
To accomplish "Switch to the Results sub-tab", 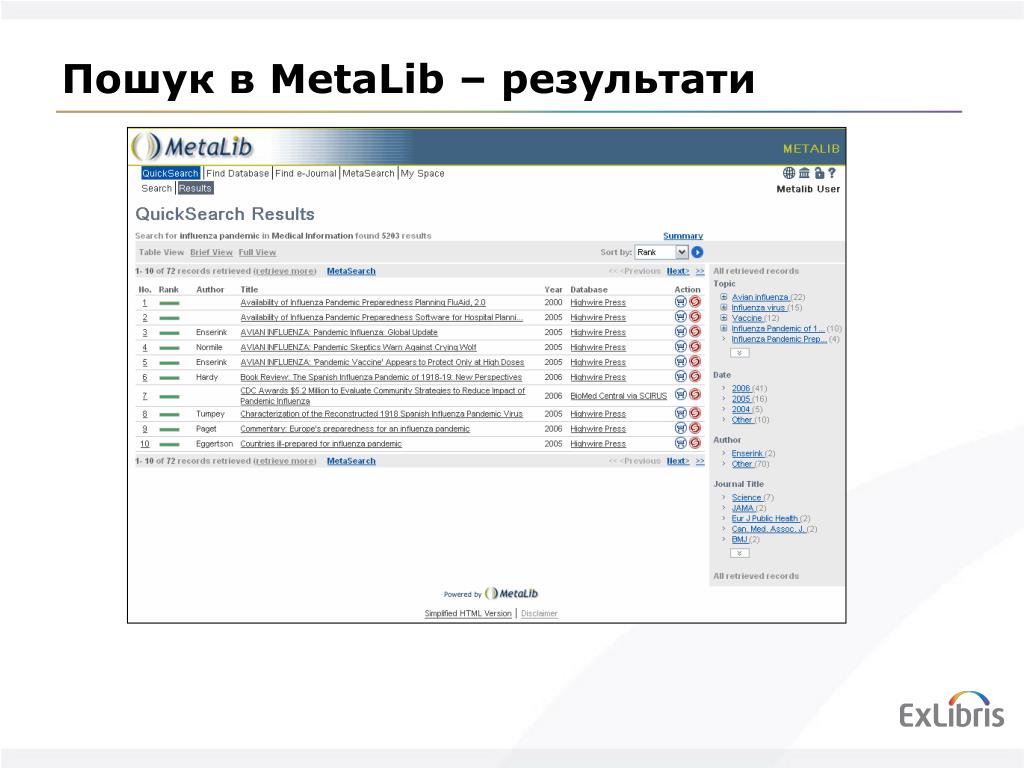I will click(x=195, y=188).
